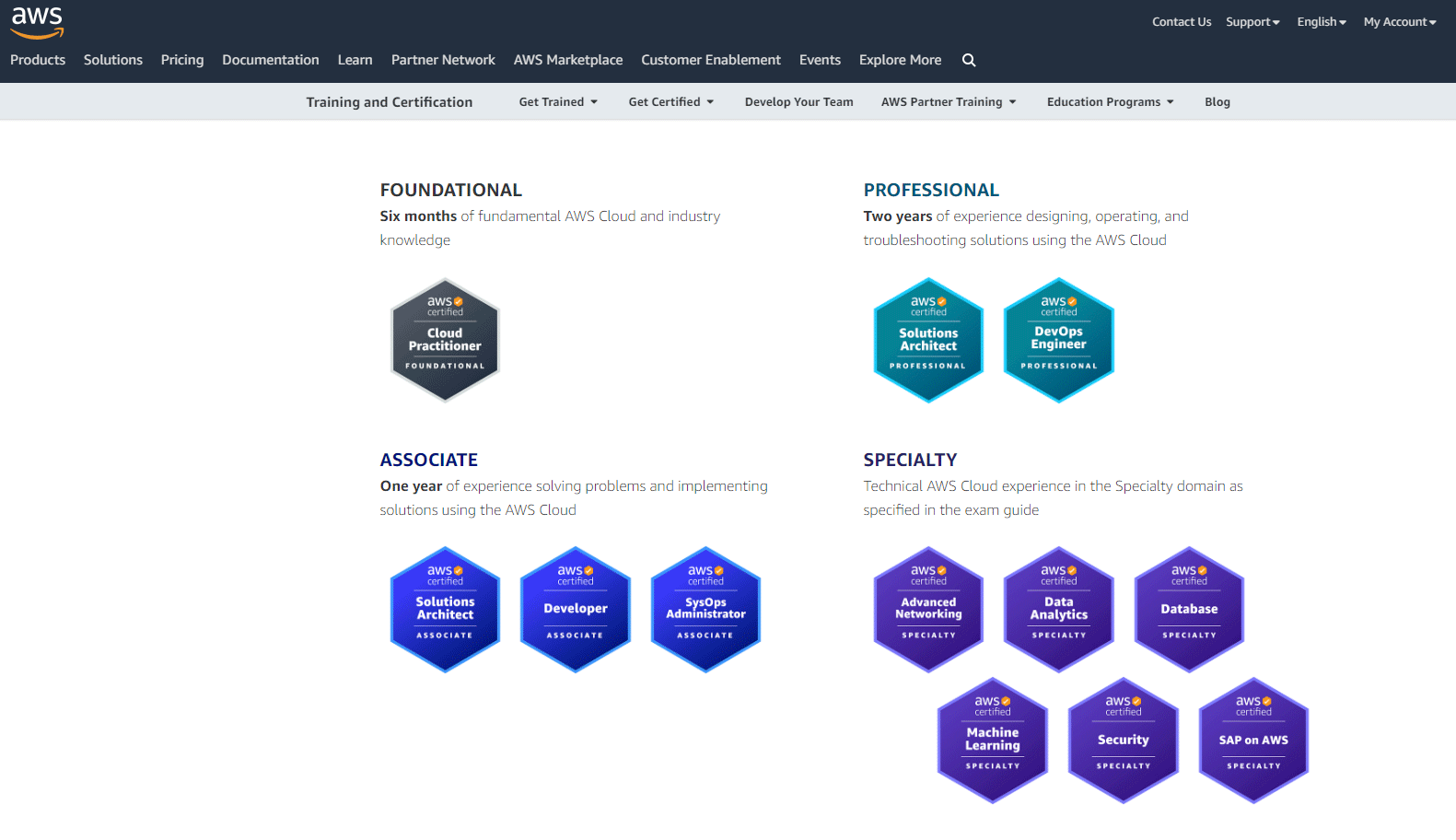Viewport: 1456px width, 840px height.
Task: Open the search magnifier icon
Action: 969,60
